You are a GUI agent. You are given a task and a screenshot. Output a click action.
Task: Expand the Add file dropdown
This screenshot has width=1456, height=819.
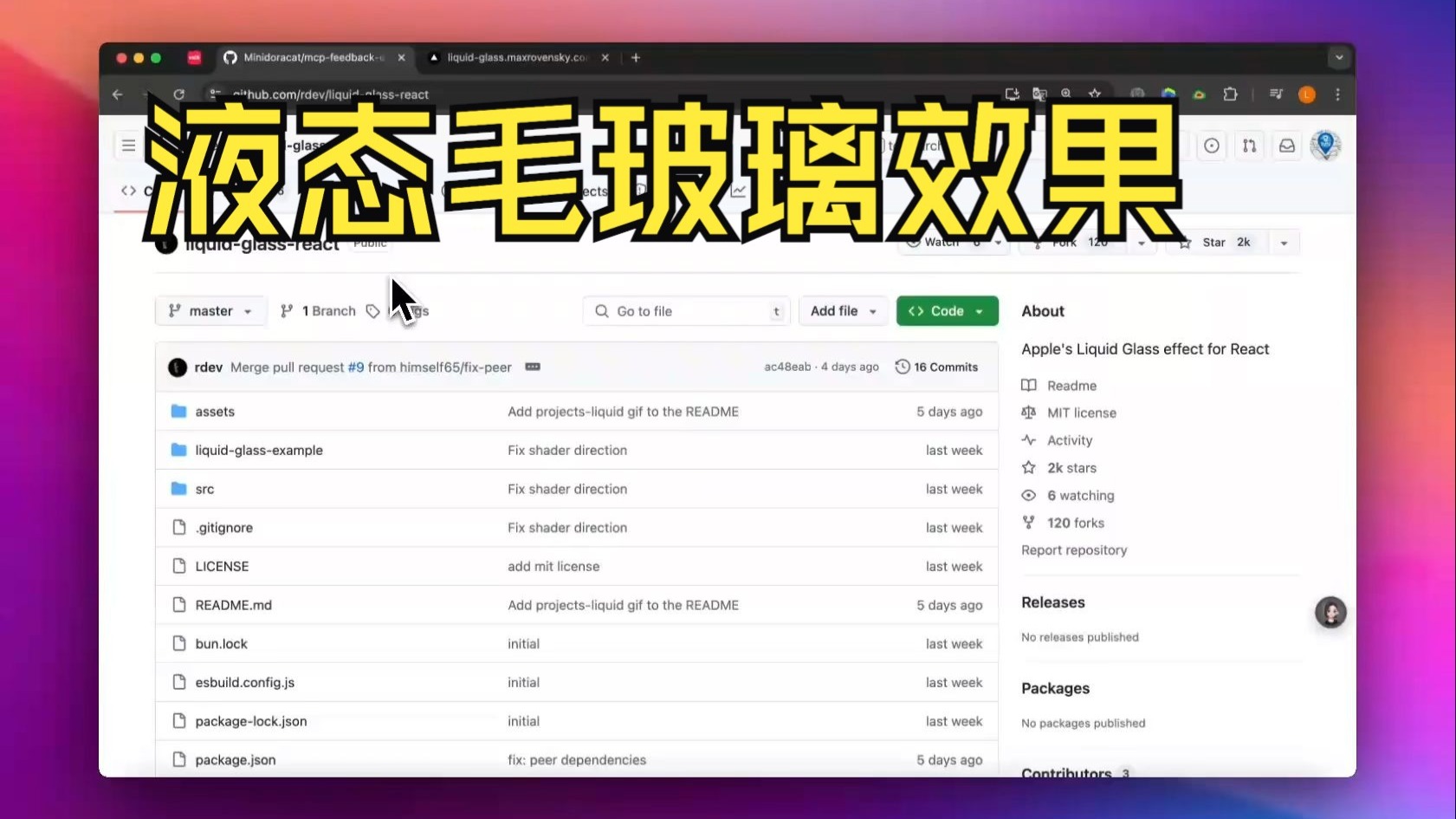(x=844, y=311)
